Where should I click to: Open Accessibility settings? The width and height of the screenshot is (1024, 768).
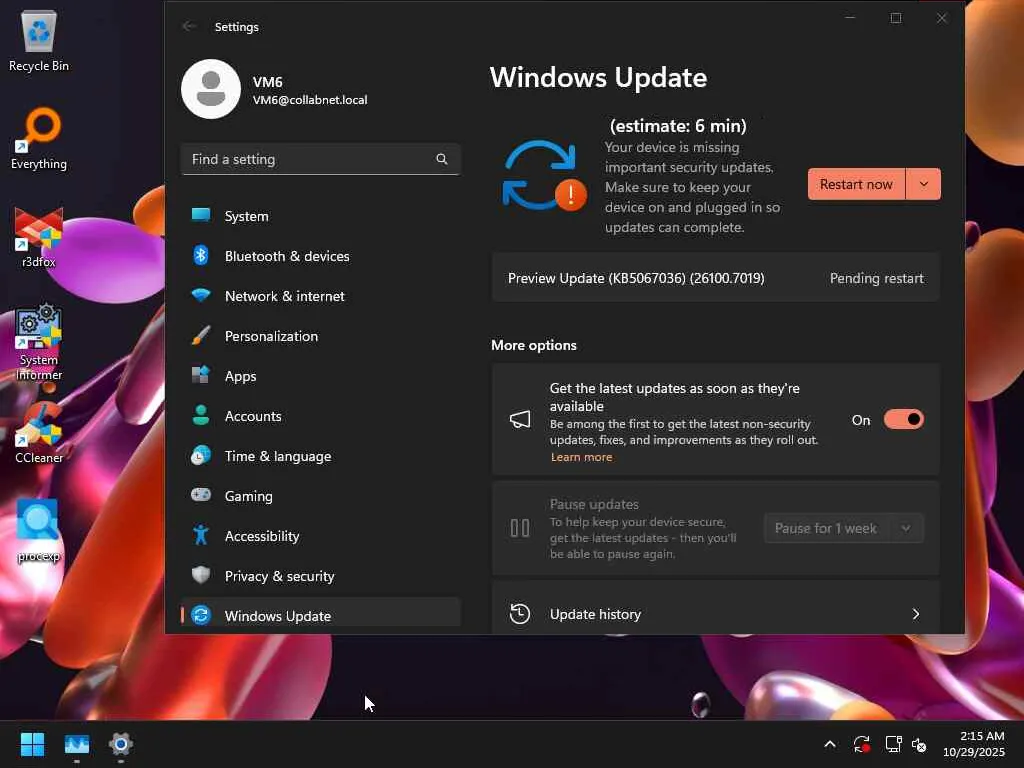[x=321, y=536]
